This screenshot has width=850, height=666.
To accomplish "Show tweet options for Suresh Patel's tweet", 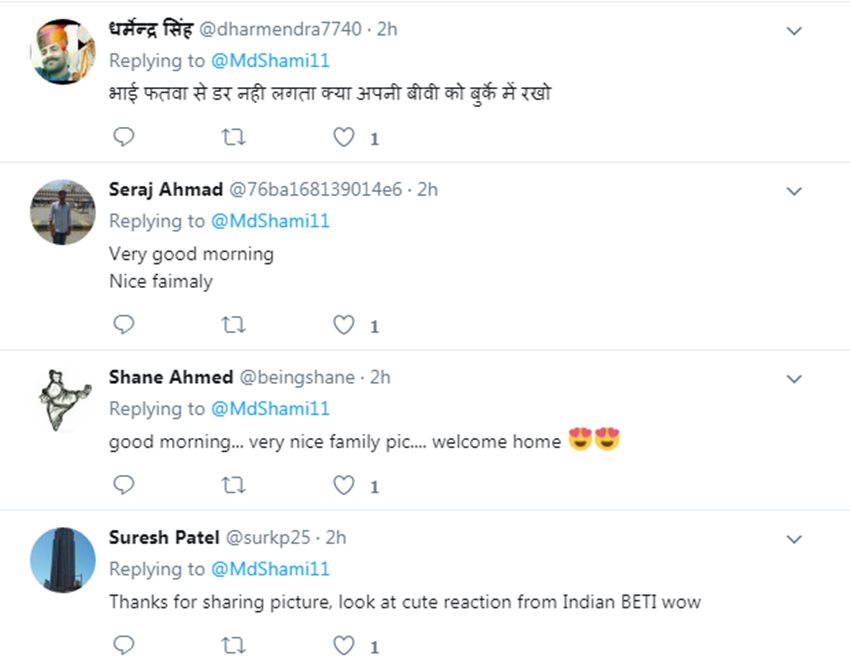I will tap(794, 539).
